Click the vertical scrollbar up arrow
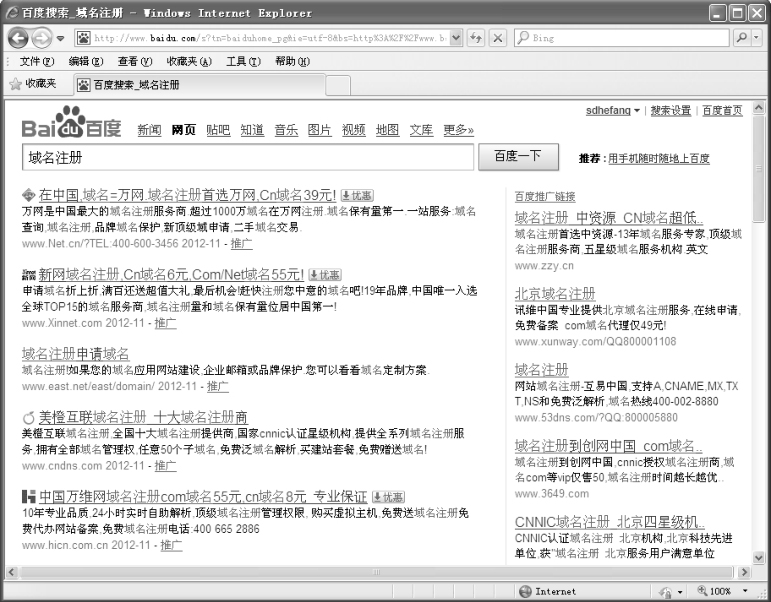Screen dimensions: 771x602 click(x=759, y=107)
